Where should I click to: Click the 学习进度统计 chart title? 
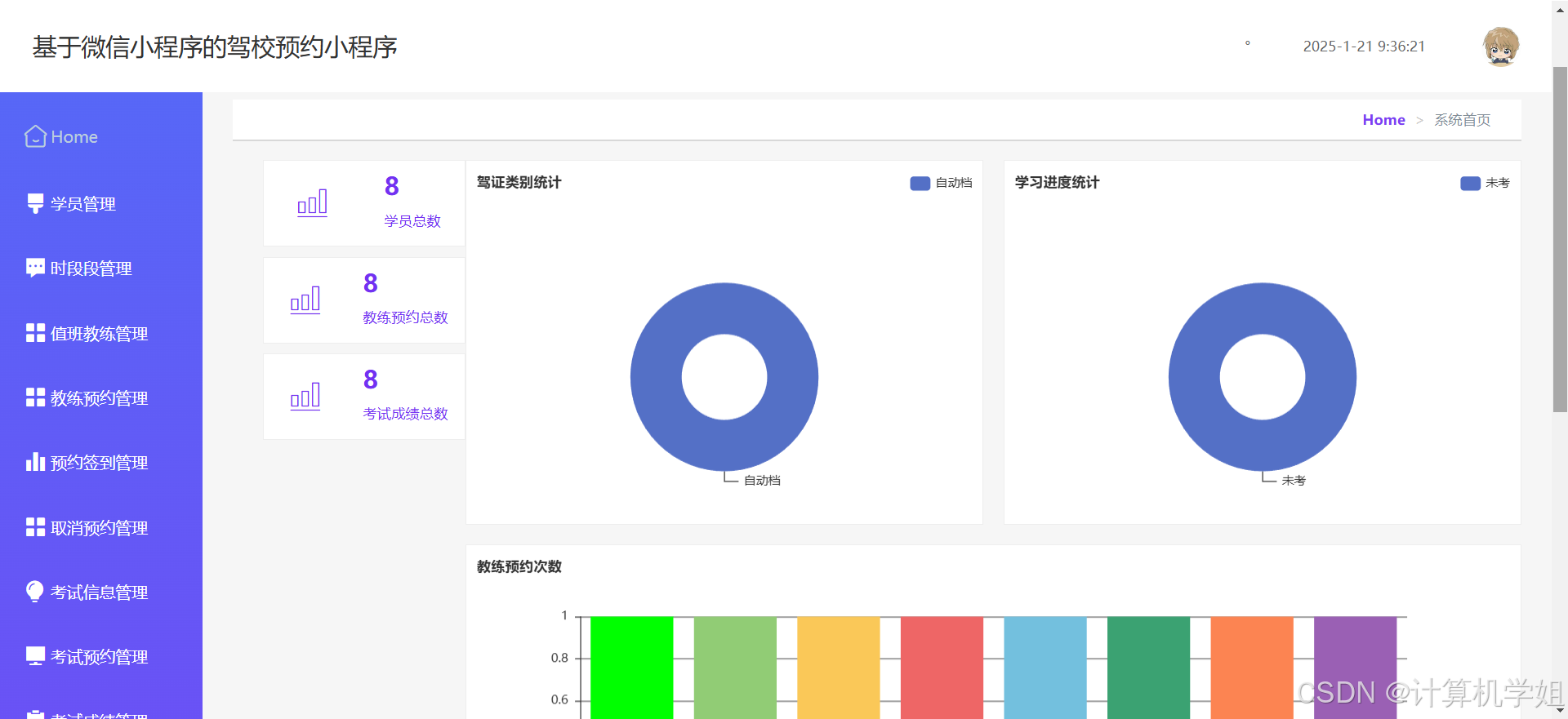point(1057,182)
